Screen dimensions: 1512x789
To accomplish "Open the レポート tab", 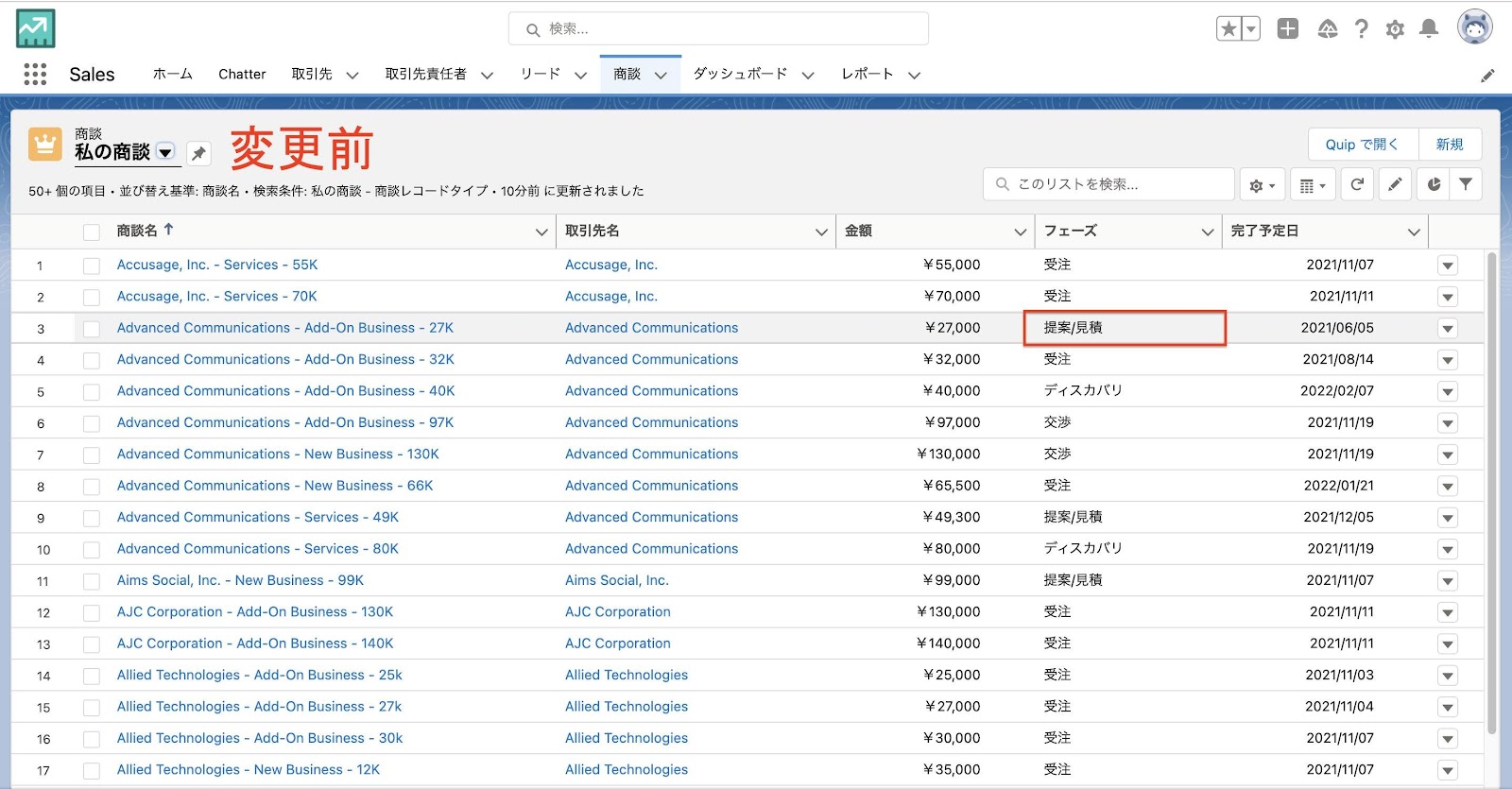I will click(868, 74).
